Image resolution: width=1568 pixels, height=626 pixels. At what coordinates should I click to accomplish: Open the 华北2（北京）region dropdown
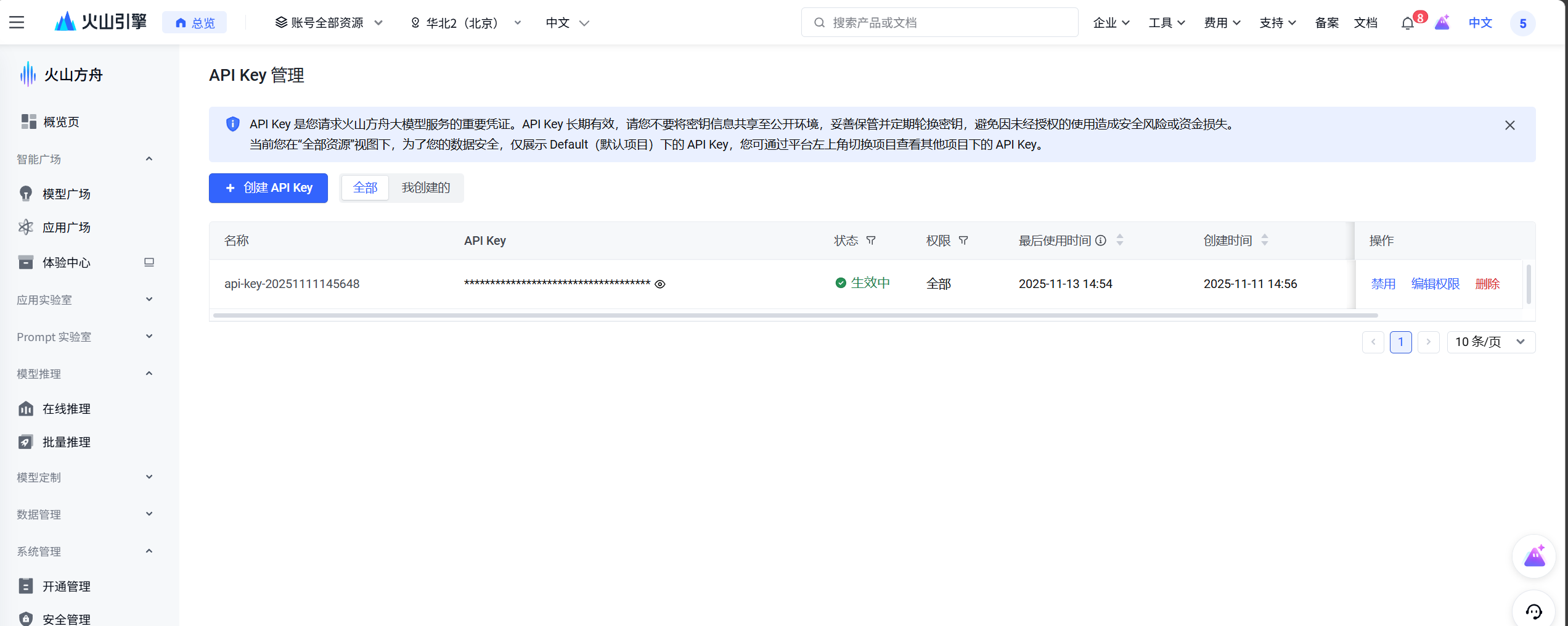pyautogui.click(x=465, y=23)
